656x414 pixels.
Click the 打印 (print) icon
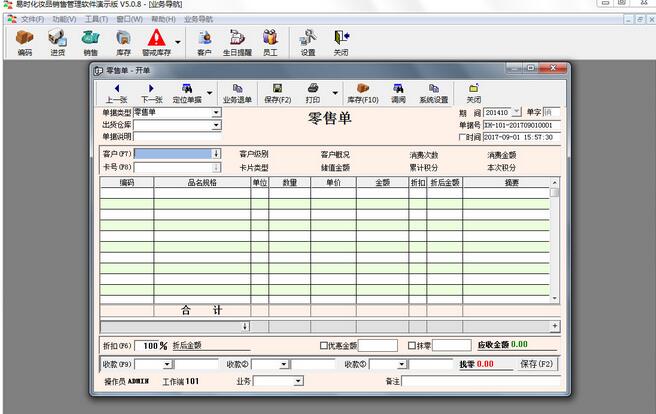[x=313, y=94]
